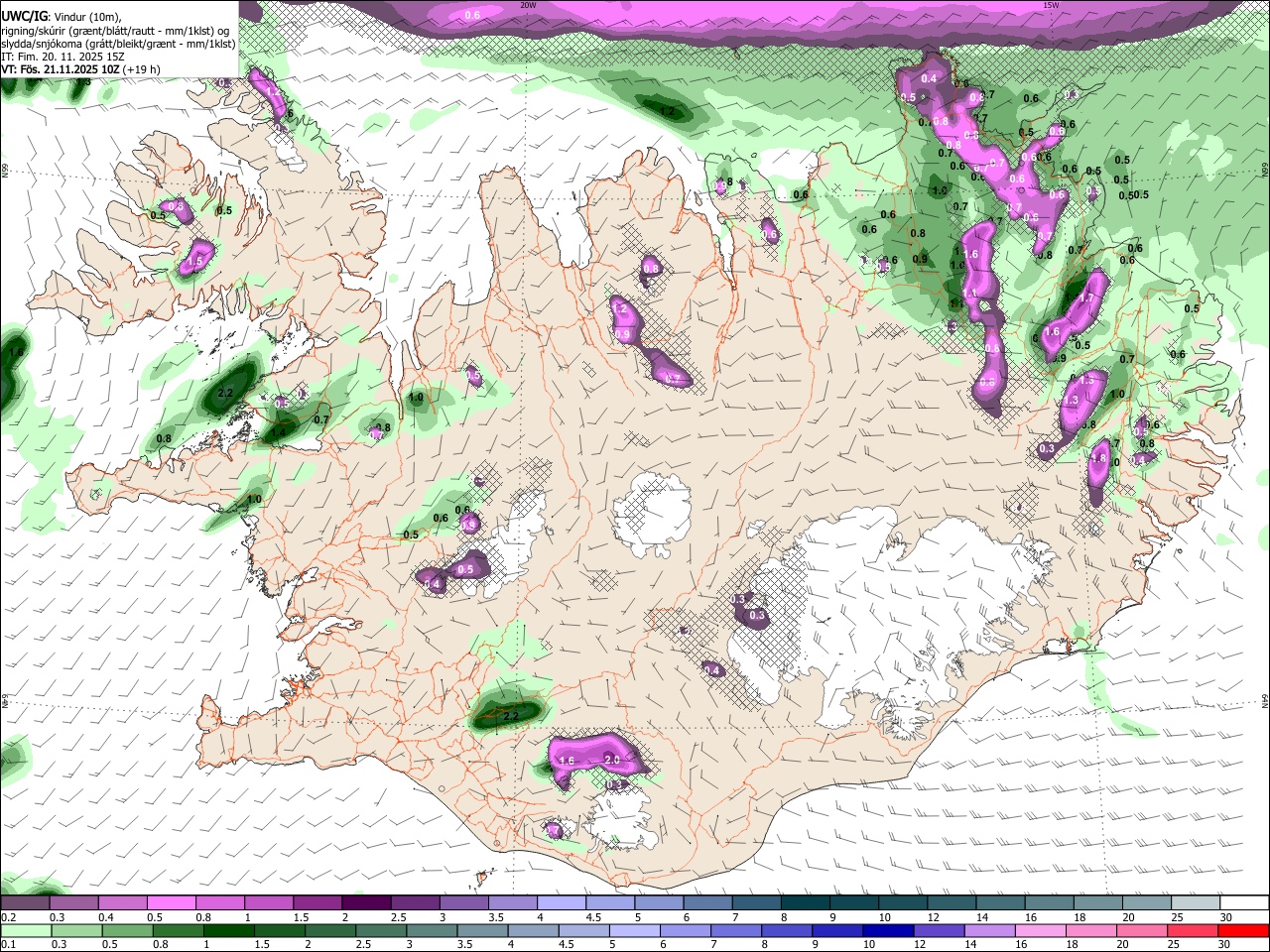This screenshot has height=952, width=1270.
Task: Click the '0.1' label on the rain scale
Action: (x=8, y=944)
